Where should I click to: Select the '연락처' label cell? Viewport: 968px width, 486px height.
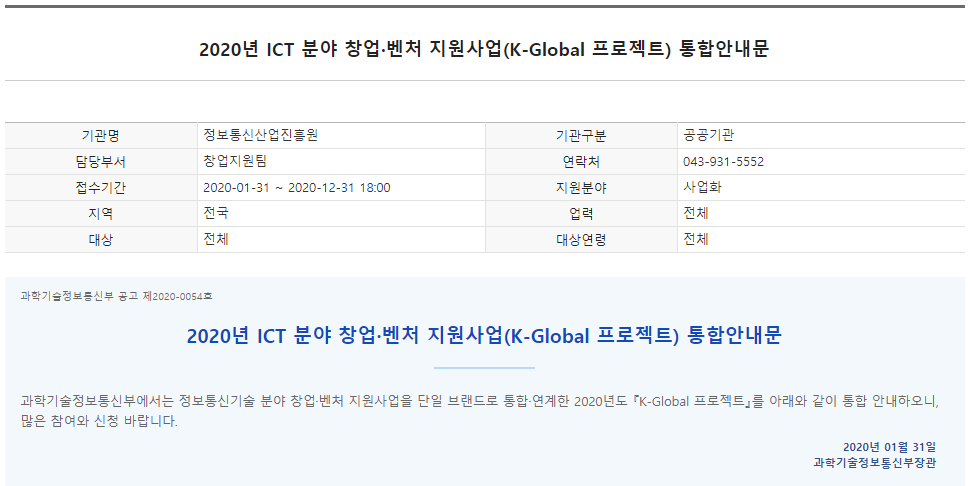coord(581,162)
